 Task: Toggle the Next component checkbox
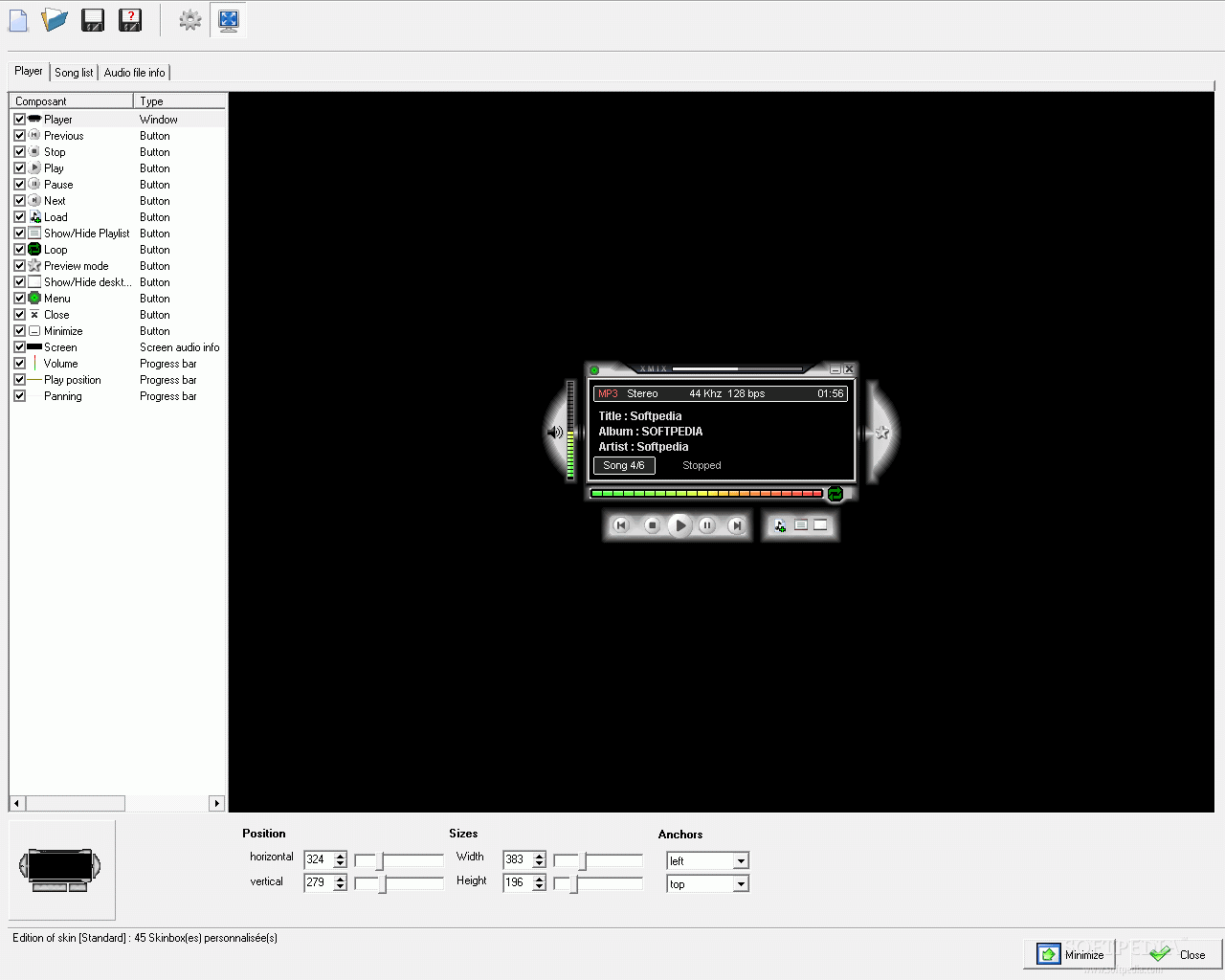[19, 201]
